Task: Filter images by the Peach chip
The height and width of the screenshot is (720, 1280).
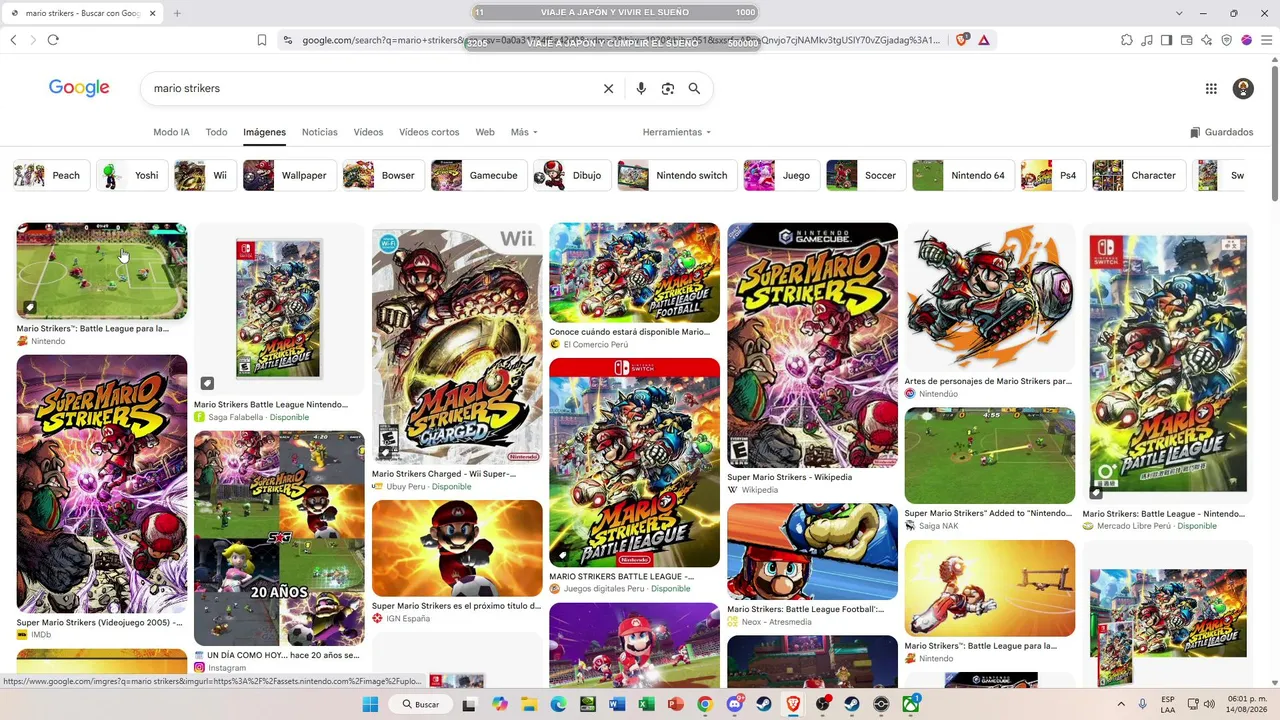Action: [50, 175]
